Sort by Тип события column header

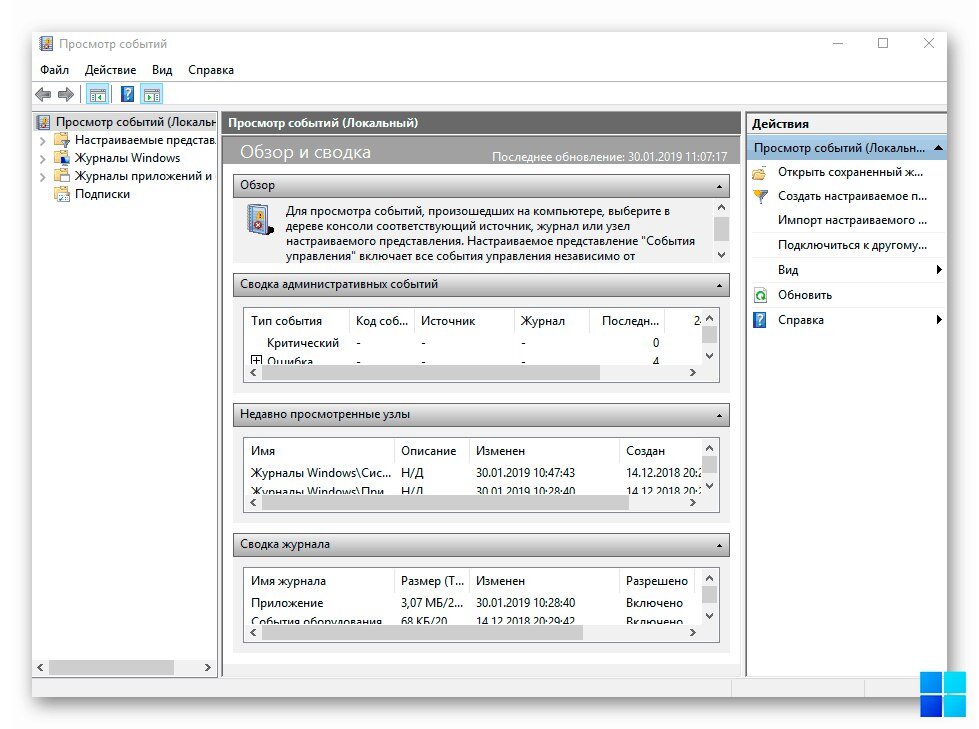coord(297,321)
